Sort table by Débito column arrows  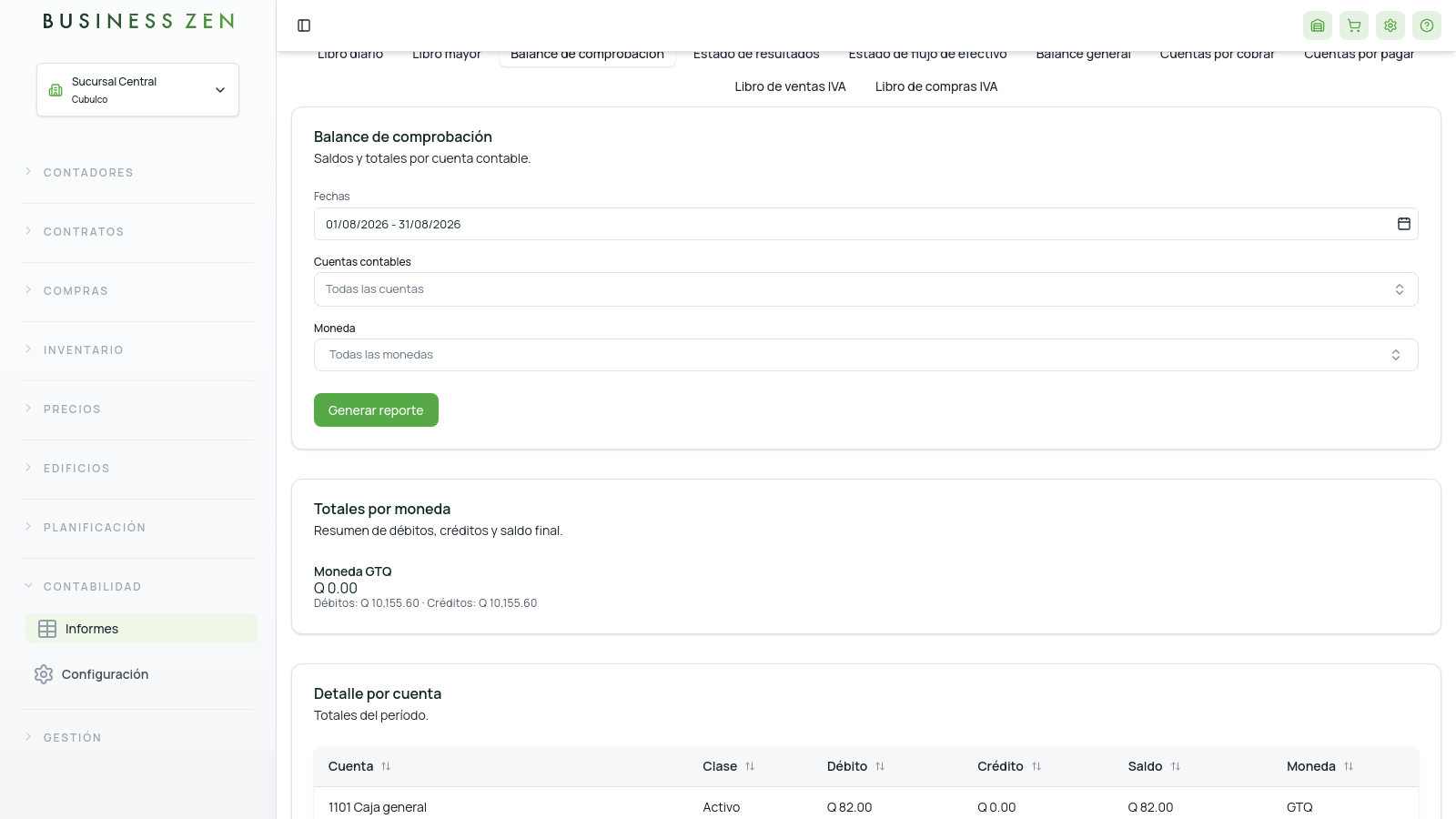(x=880, y=766)
